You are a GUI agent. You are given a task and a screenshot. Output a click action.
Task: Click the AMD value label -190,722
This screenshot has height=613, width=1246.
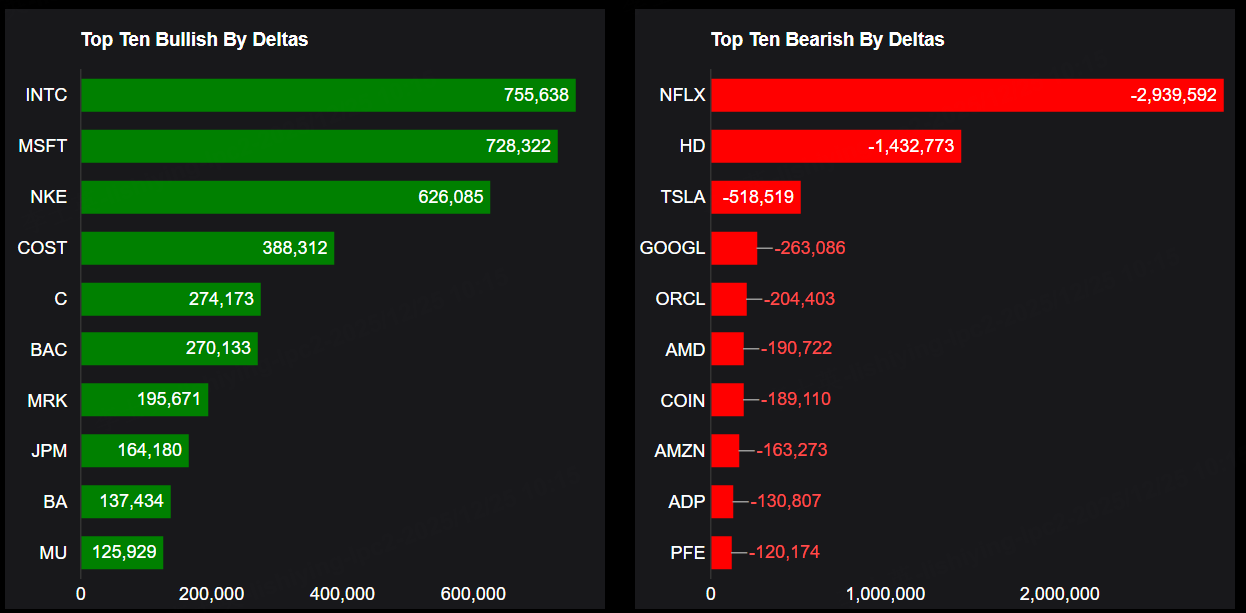pyautogui.click(x=796, y=349)
